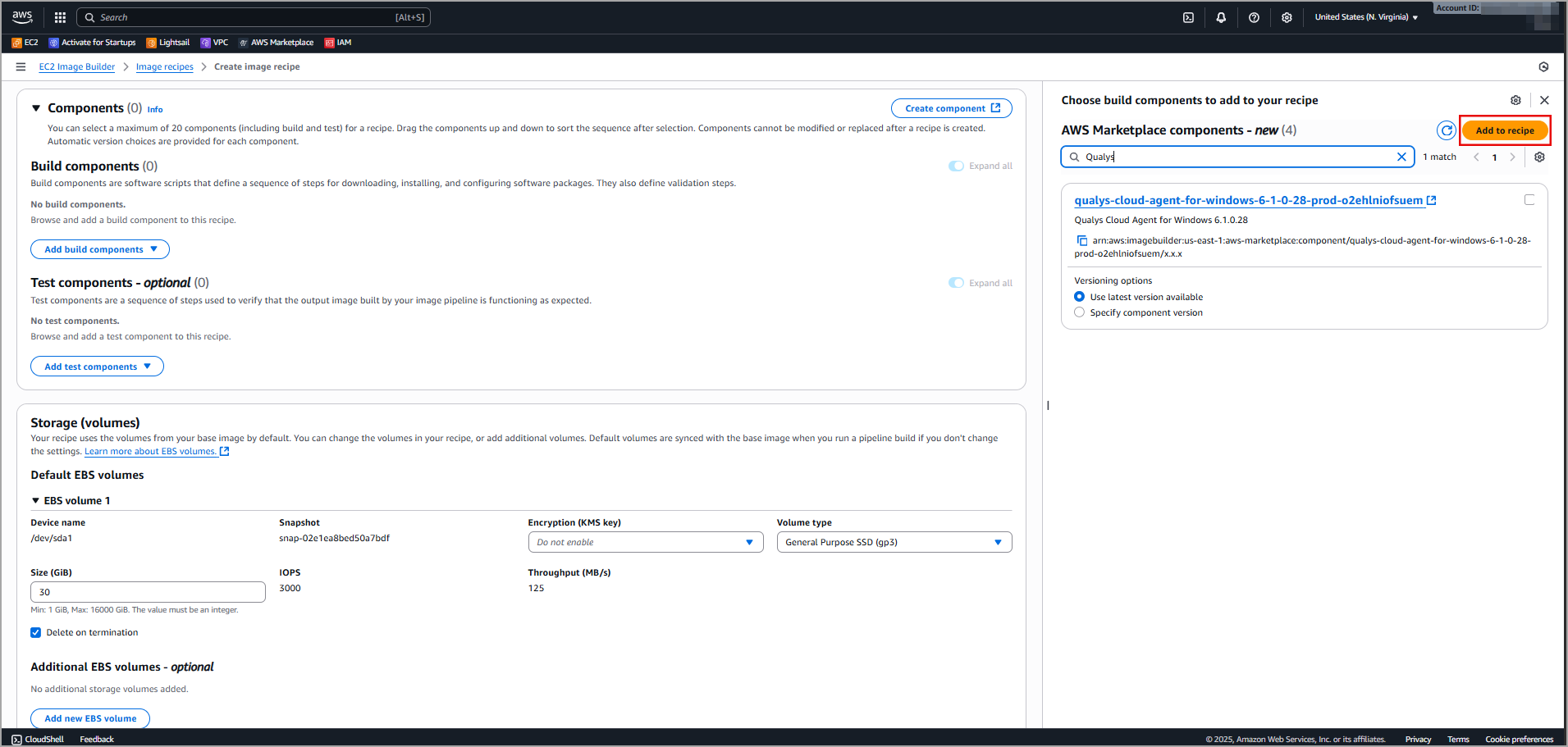Open the Volume type dropdown
Viewport: 1568px width, 747px height.
click(x=894, y=542)
